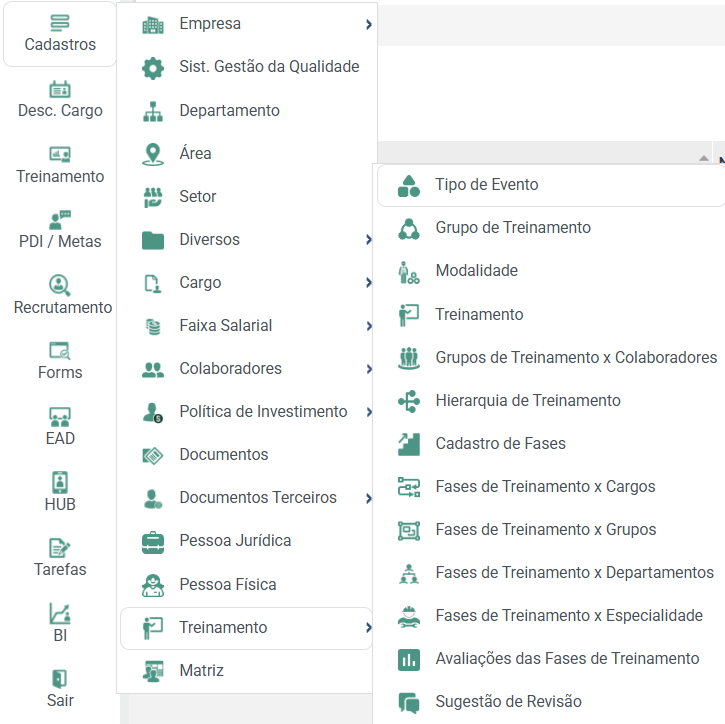Screen dimensions: 725x724
Task: Click the Tarefas notepad icon
Action: click(60, 548)
